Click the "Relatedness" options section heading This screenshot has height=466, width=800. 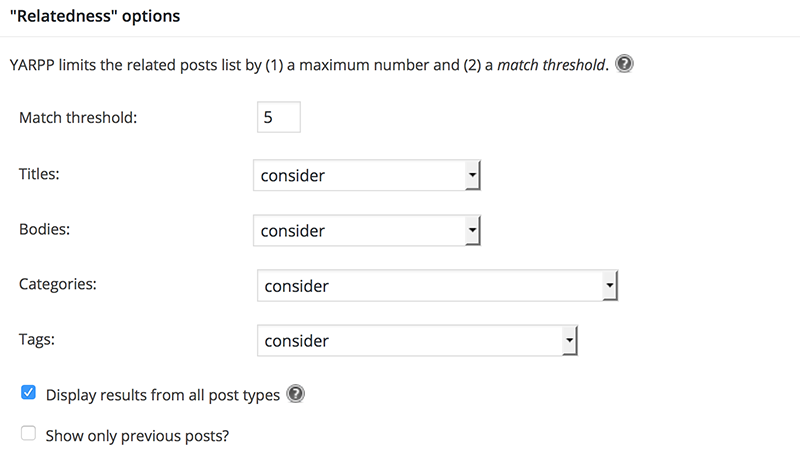[95, 16]
